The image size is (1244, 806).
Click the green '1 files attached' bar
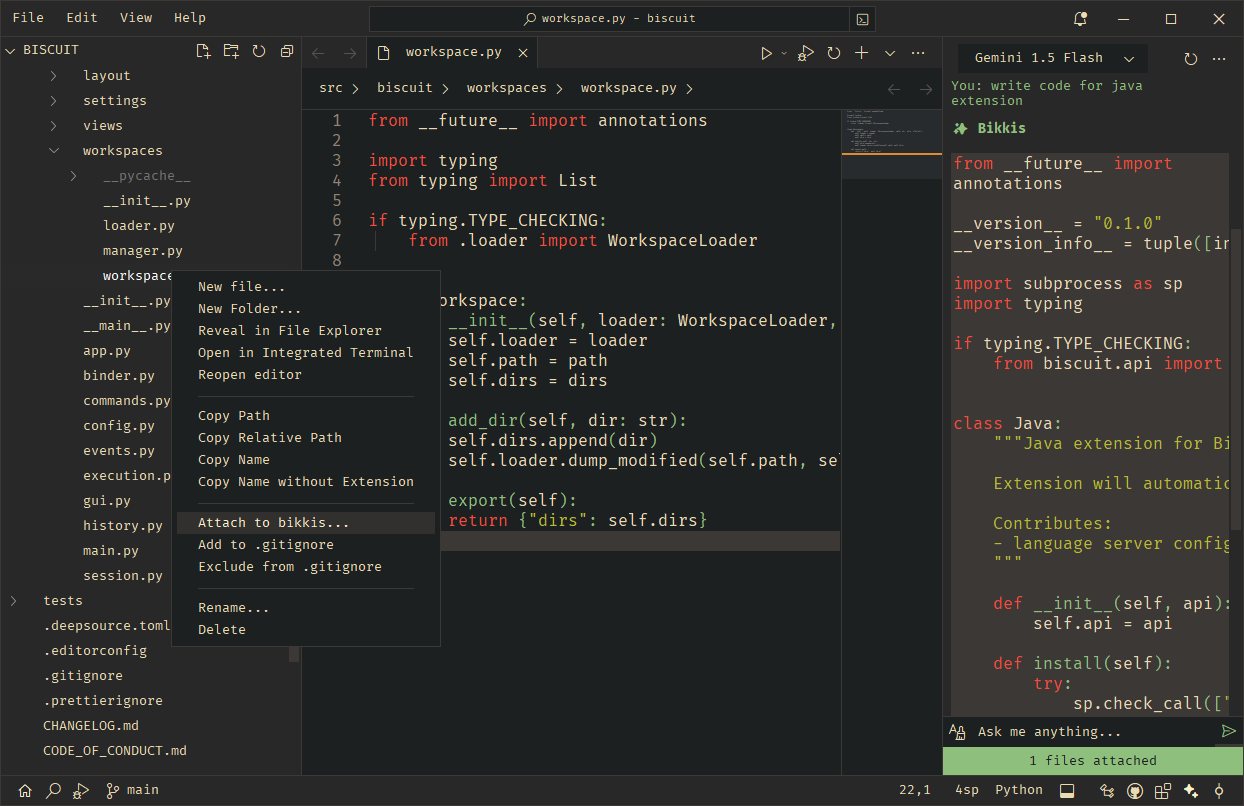[1093, 761]
